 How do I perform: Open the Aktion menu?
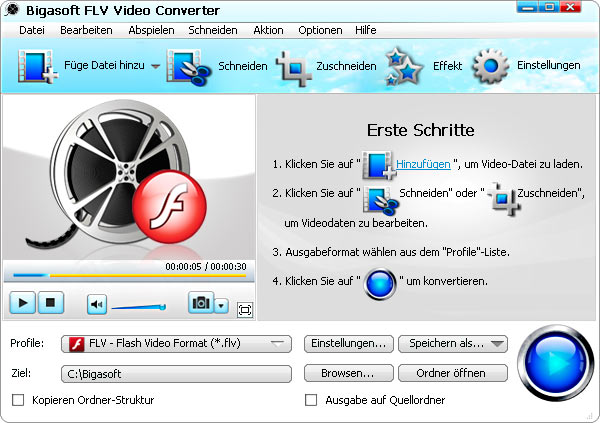[x=268, y=30]
